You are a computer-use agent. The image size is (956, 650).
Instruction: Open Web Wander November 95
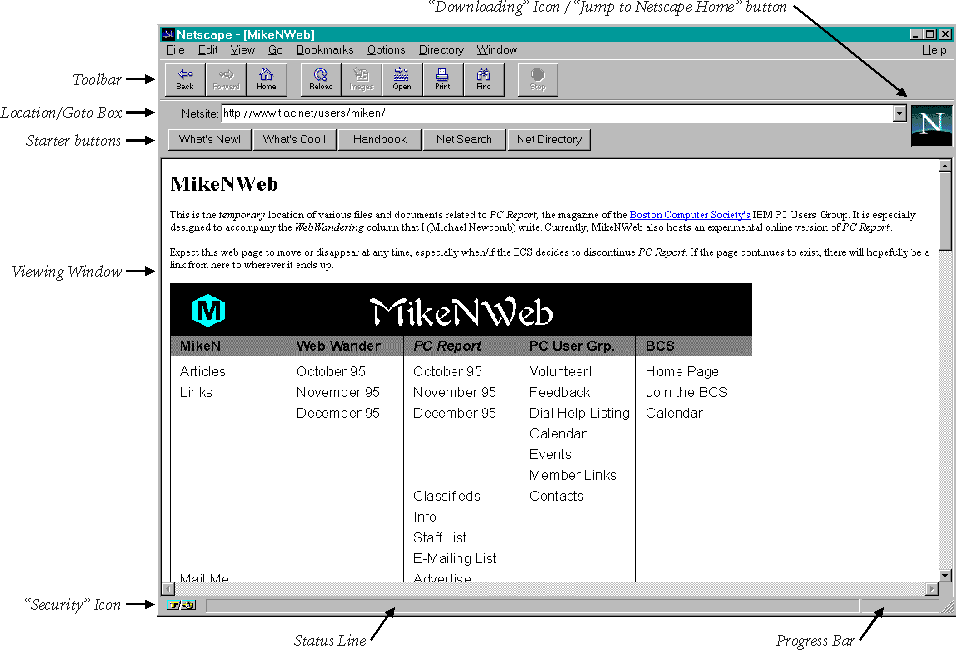tap(338, 392)
